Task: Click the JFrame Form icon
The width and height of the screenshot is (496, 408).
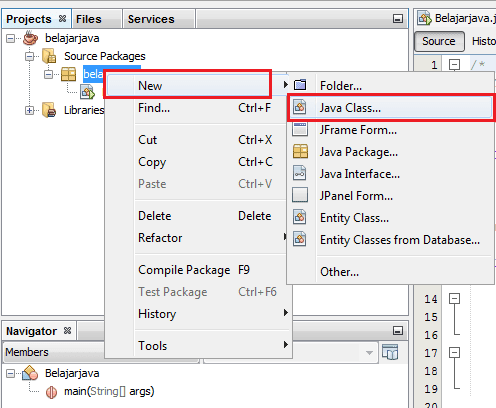Action: coord(300,129)
